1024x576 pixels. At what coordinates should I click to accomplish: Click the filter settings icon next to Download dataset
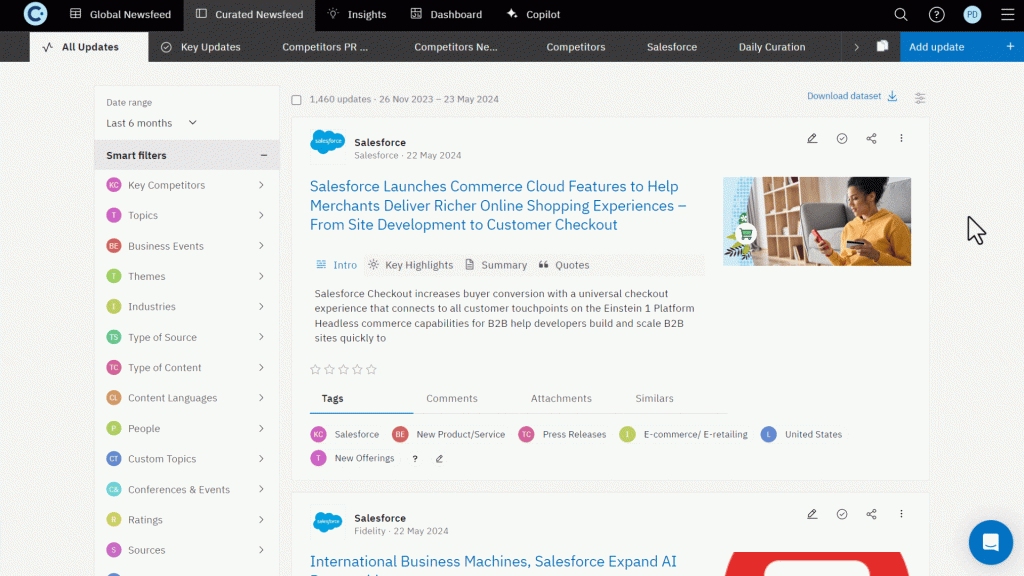click(919, 98)
